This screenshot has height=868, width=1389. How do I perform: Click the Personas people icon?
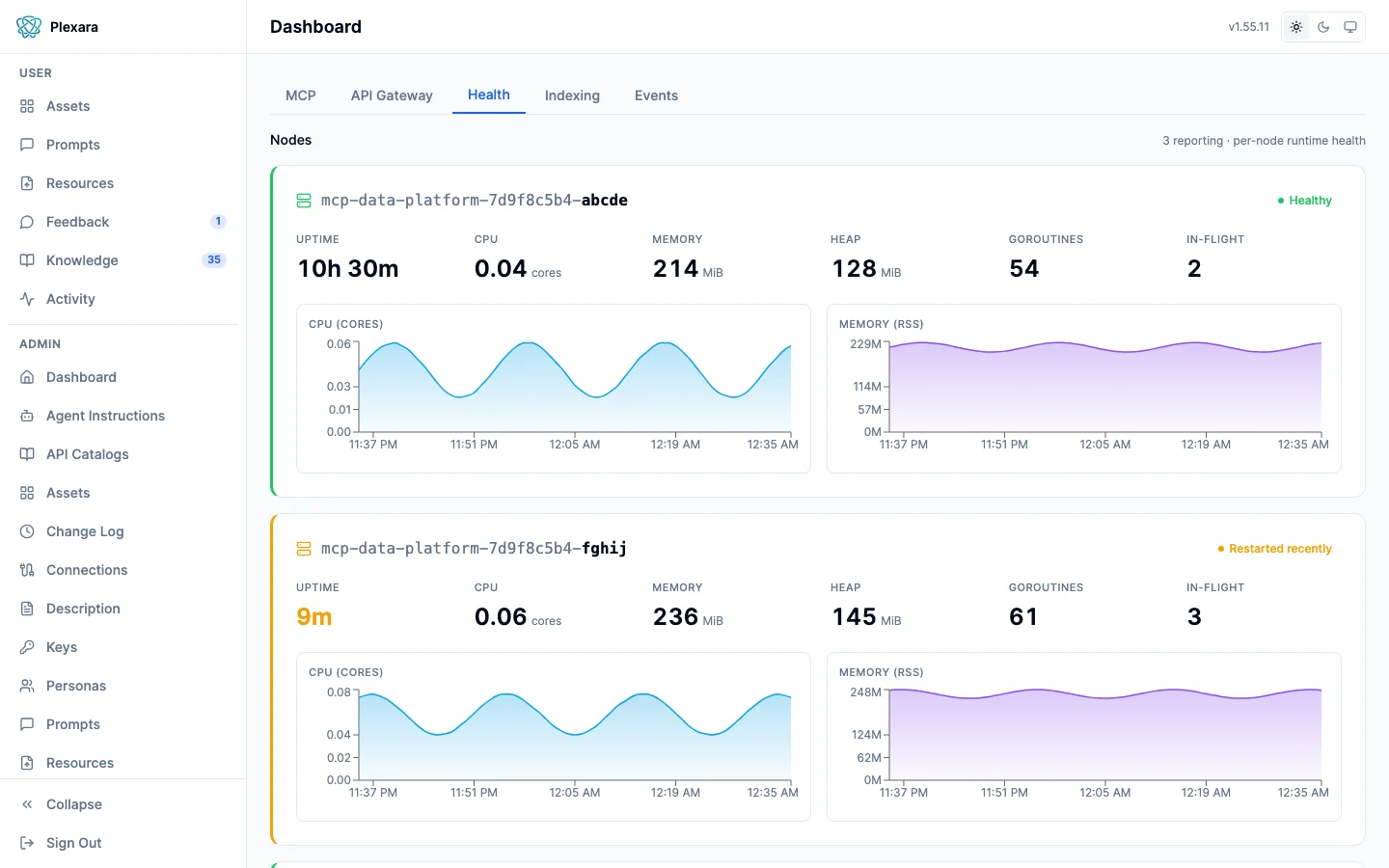(x=27, y=686)
